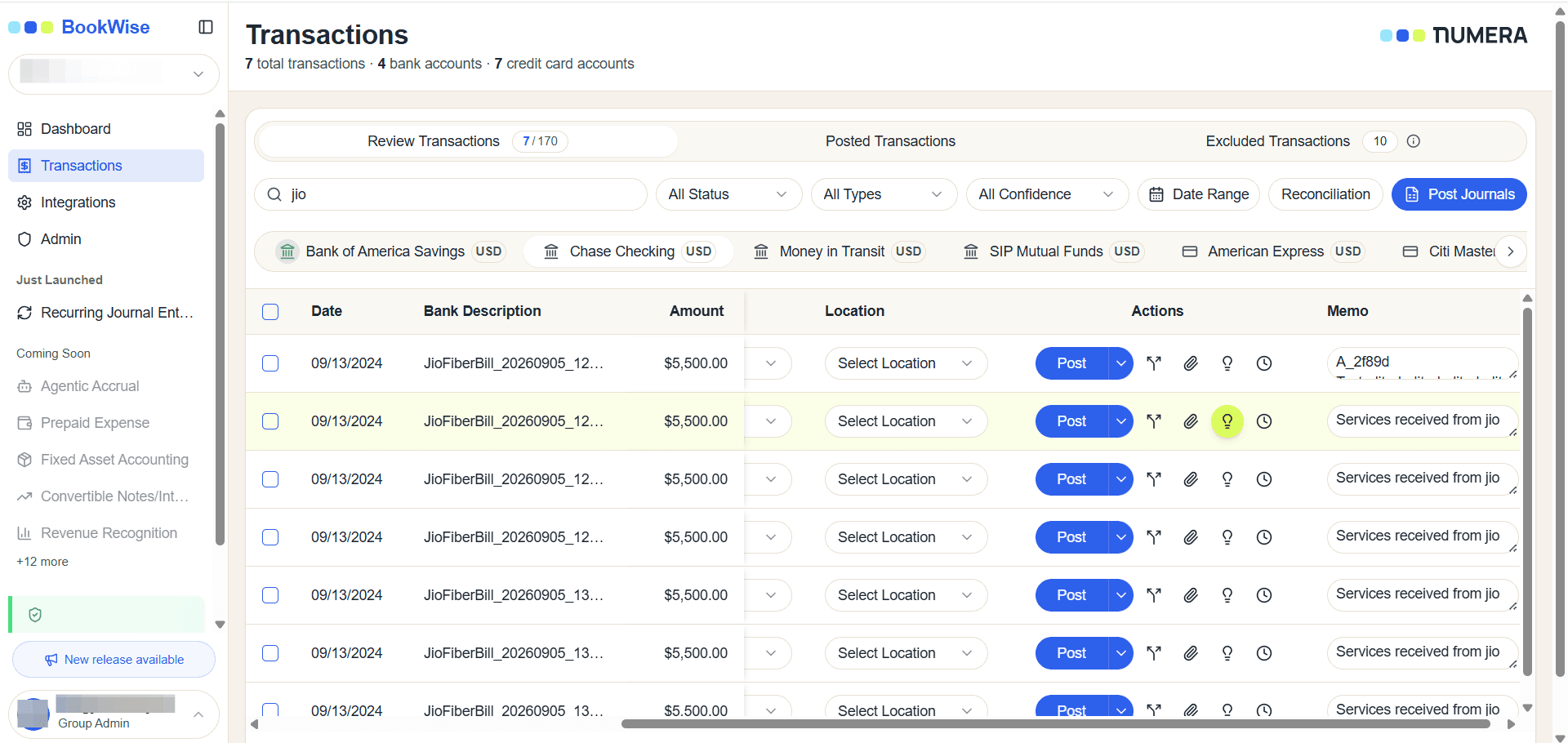Screen dimensions: 1568x743
Task: Click the New release available button
Action: pos(114,660)
